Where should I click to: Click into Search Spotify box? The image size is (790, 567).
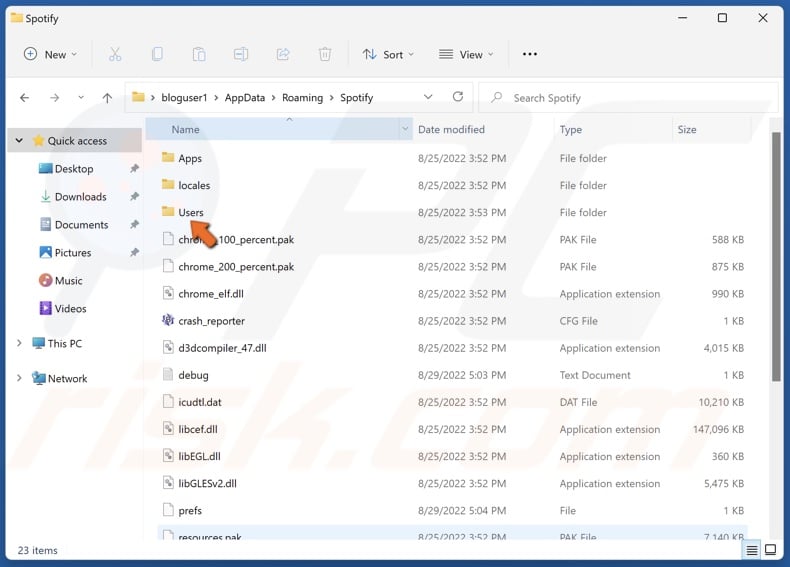pyautogui.click(x=628, y=98)
